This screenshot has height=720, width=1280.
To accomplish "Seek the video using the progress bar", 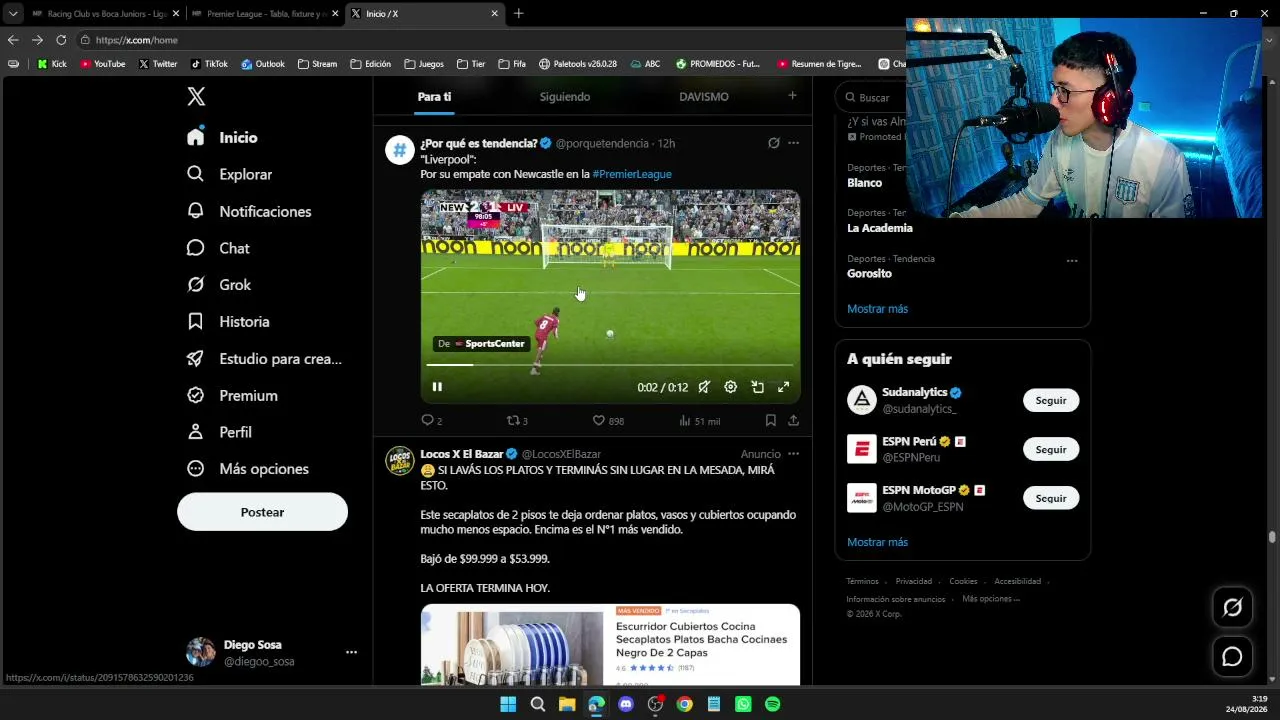I will 610,365.
